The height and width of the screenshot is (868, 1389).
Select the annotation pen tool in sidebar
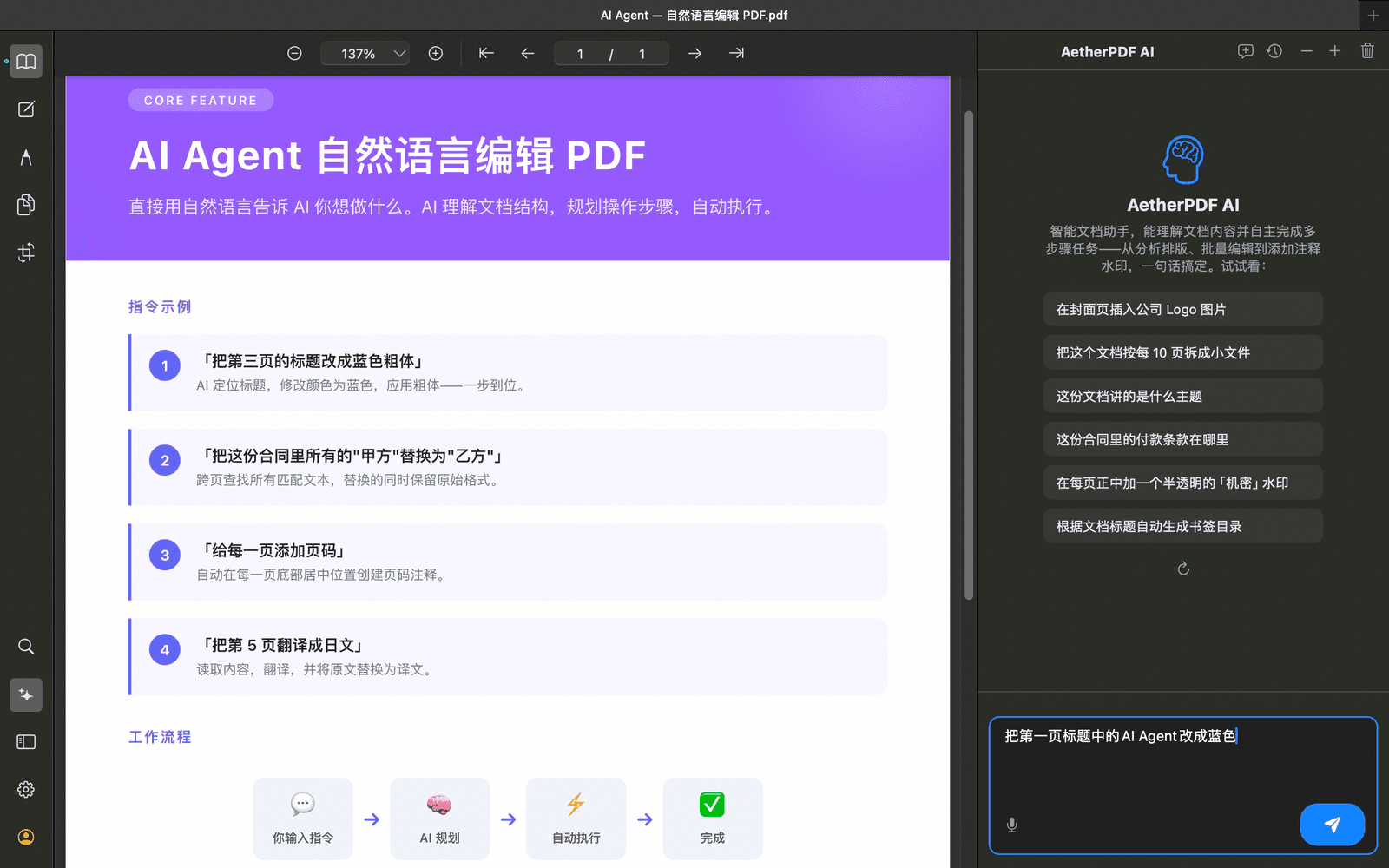pos(26,157)
